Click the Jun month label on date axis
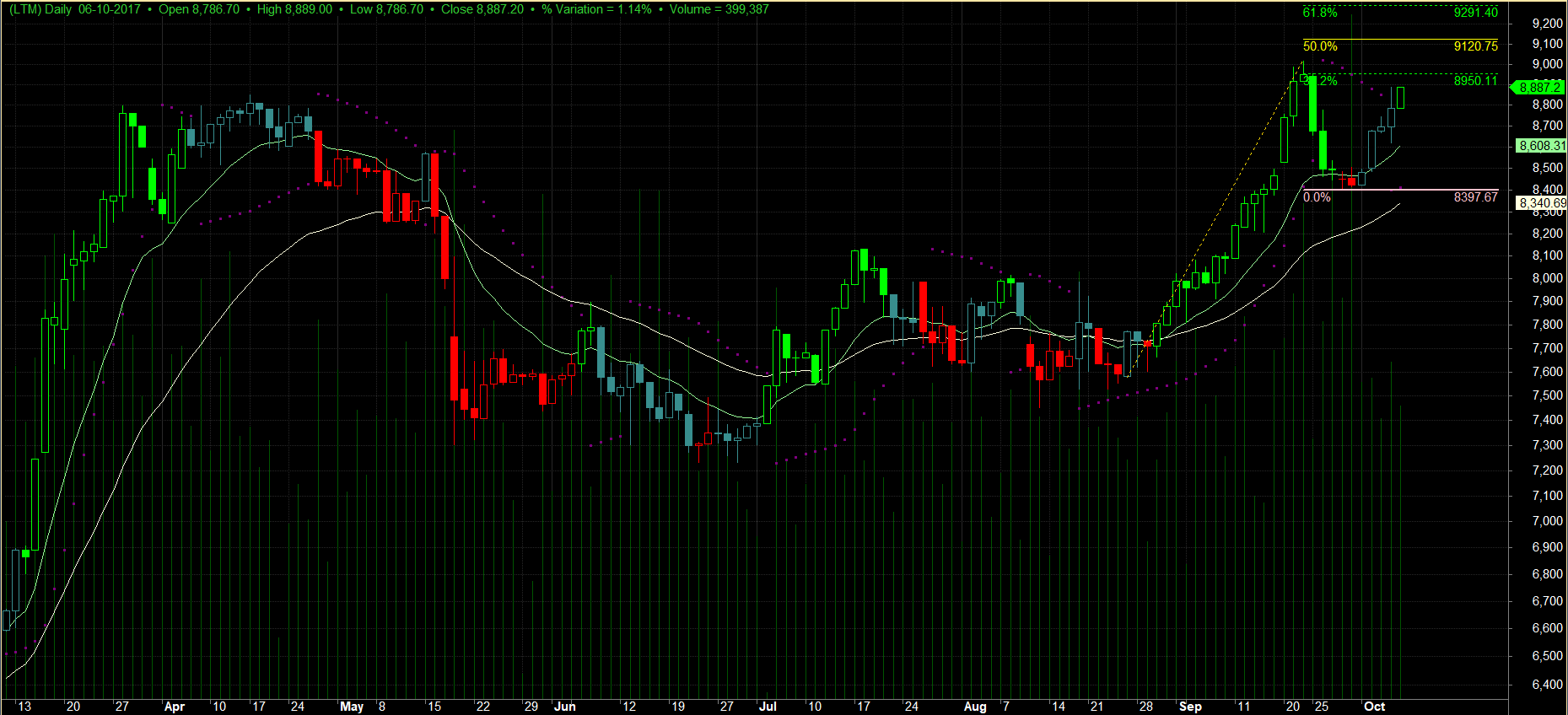 pyautogui.click(x=565, y=707)
